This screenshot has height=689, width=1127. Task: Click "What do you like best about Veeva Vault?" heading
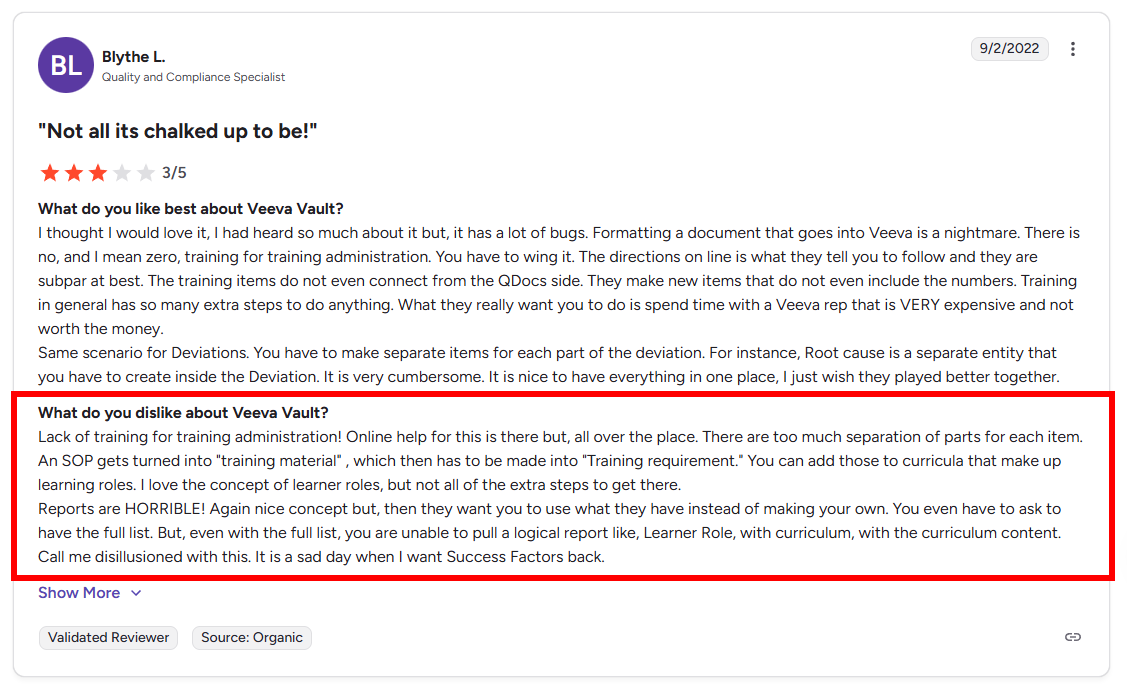coord(190,209)
